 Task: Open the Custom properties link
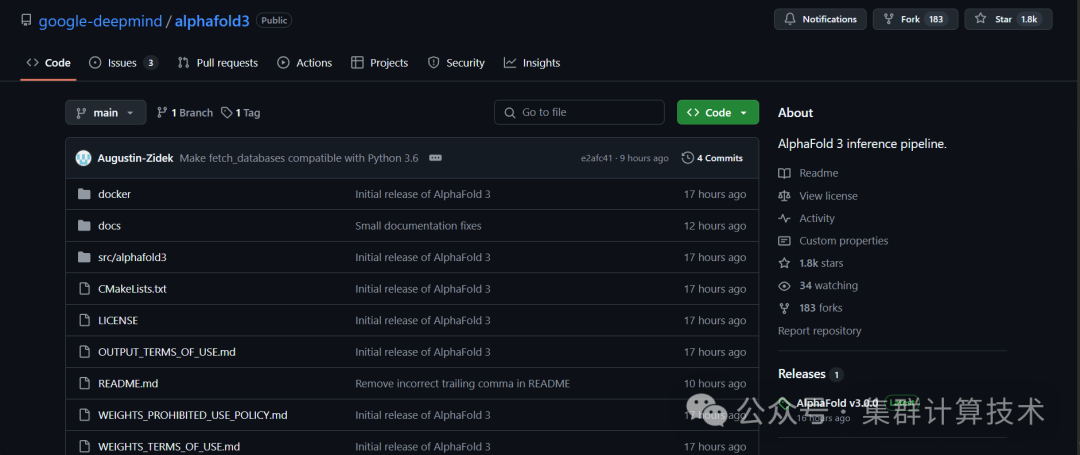point(844,241)
